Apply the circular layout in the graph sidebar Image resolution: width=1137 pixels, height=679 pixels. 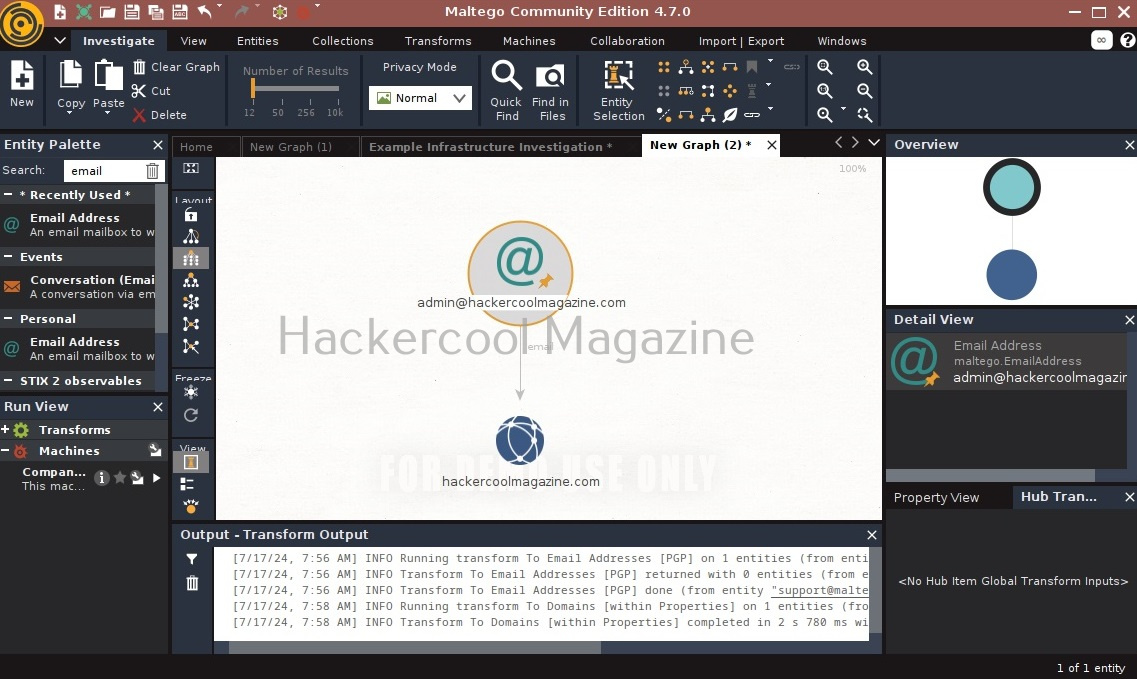[191, 302]
